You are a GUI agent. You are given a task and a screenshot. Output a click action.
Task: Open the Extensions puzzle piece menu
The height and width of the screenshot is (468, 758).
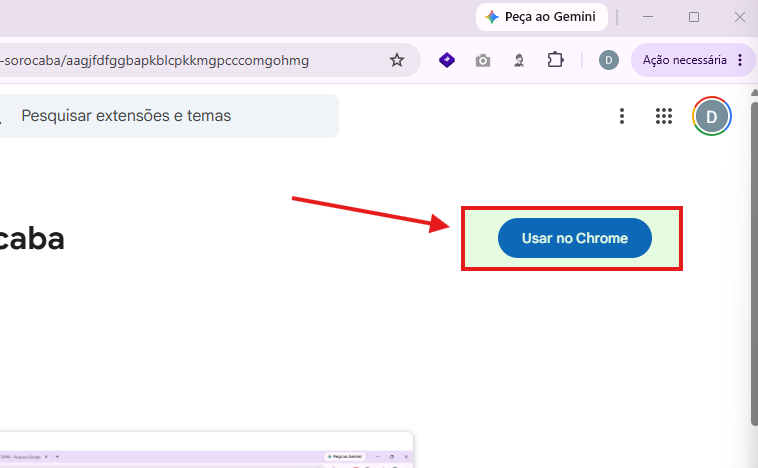555,60
